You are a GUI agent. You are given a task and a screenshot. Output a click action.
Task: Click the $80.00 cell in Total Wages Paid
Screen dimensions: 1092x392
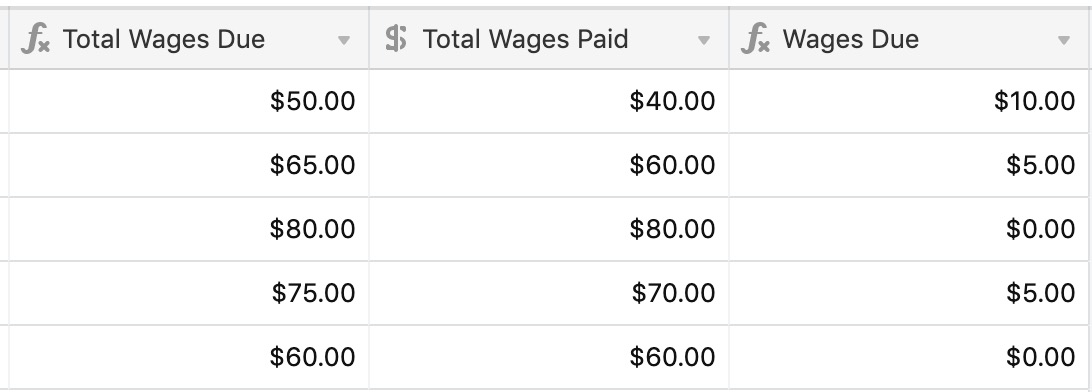549,229
